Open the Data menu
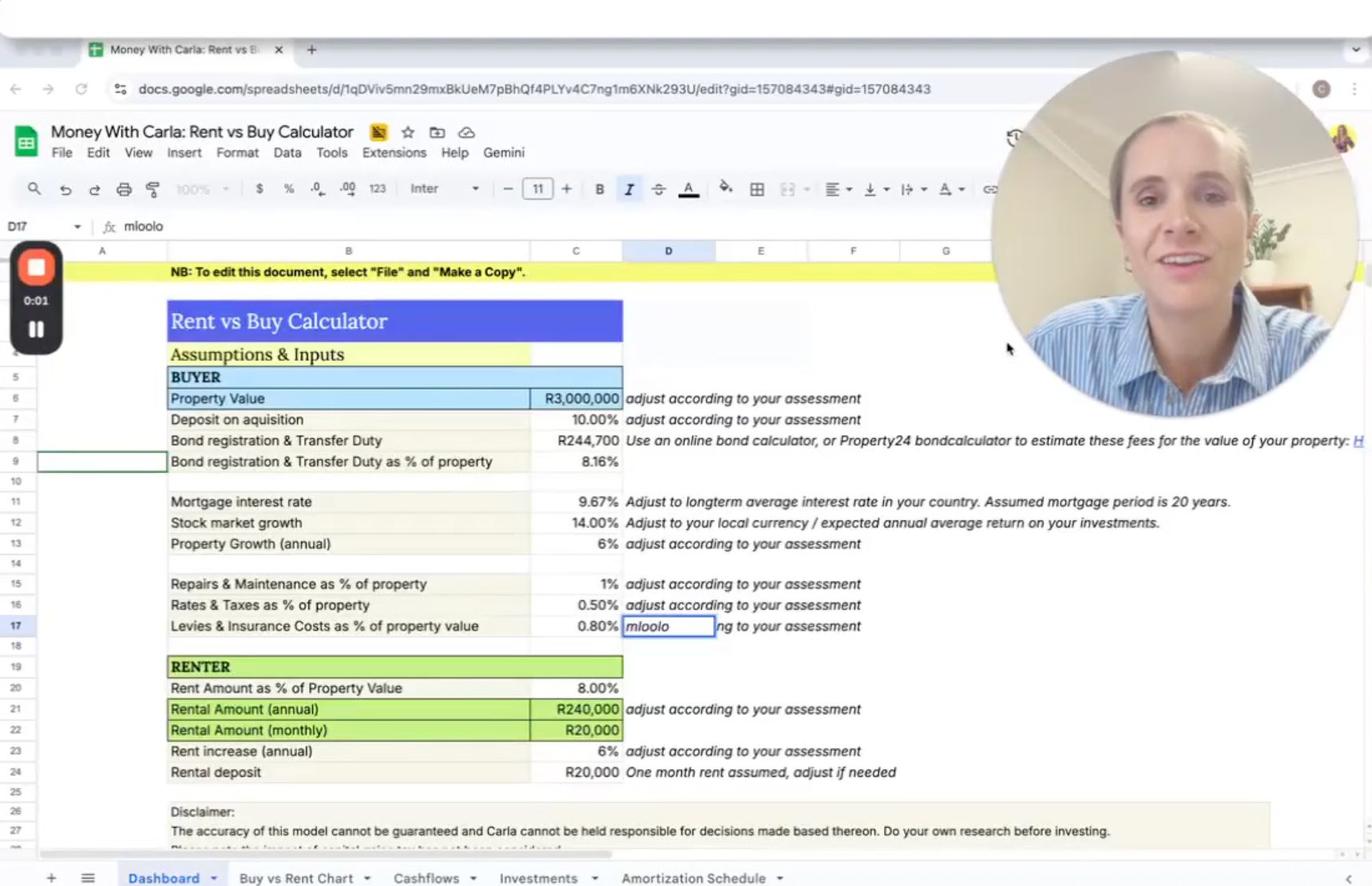Screen dimensions: 1372x886 (287, 152)
